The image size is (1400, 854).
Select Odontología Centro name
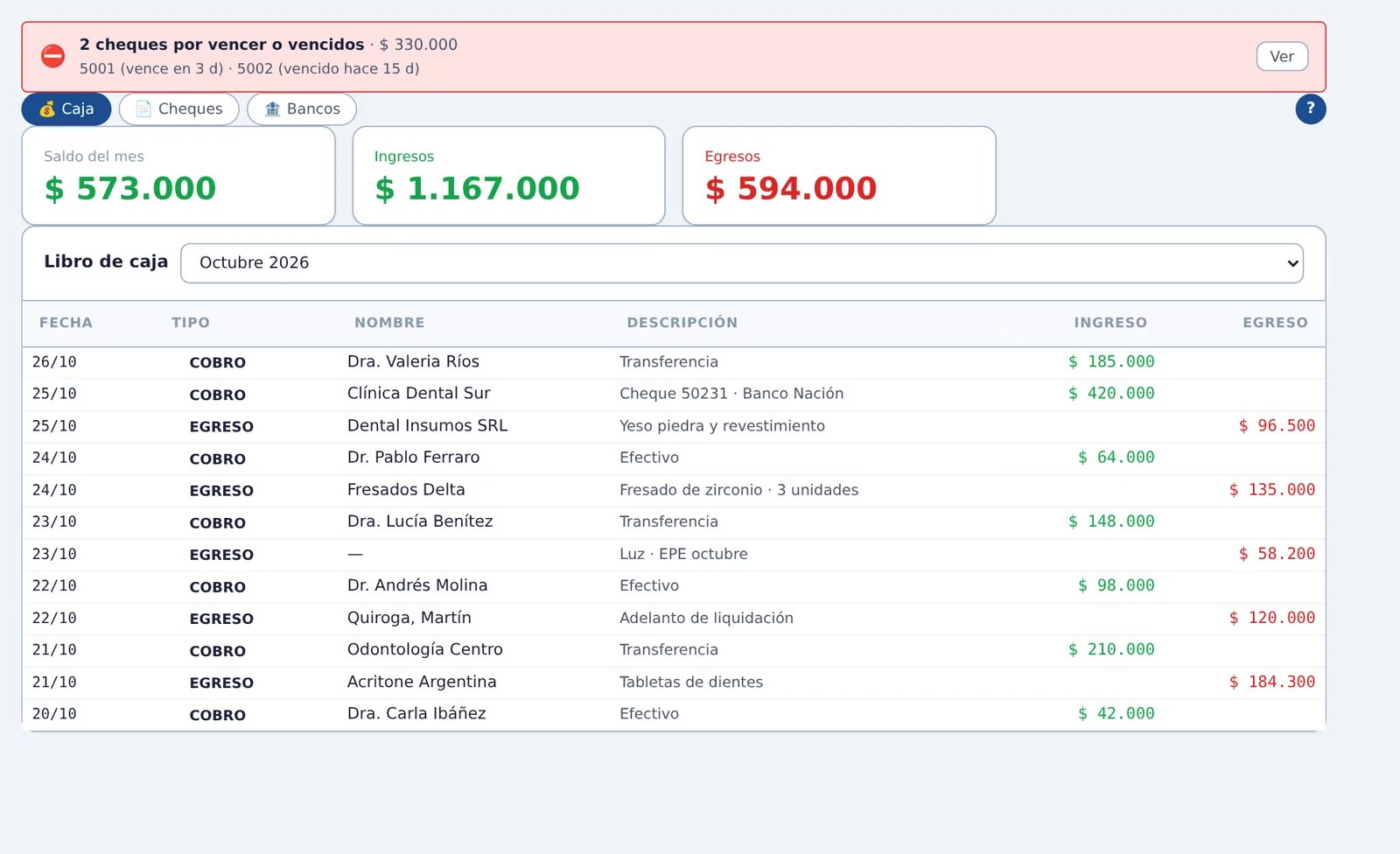(424, 650)
